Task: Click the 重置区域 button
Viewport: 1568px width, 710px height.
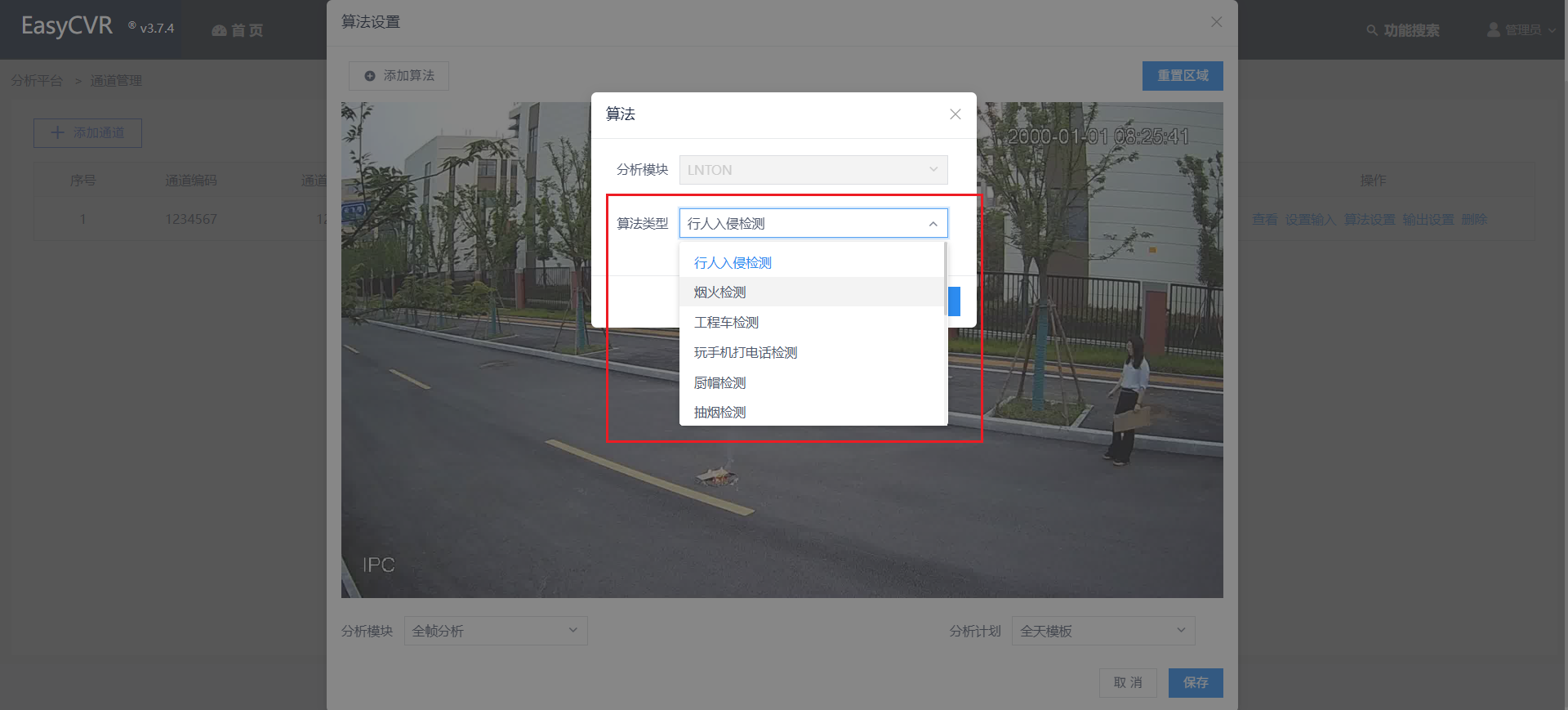Action: coord(1182,76)
